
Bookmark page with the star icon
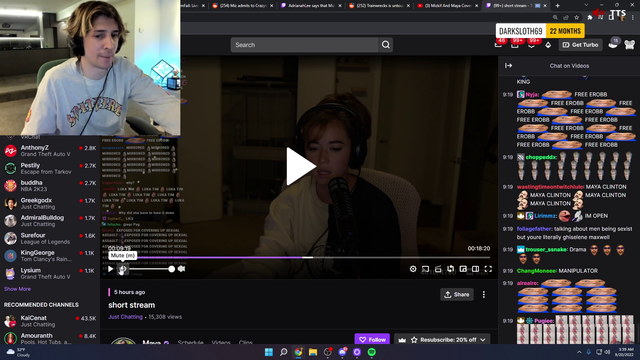(576, 18)
